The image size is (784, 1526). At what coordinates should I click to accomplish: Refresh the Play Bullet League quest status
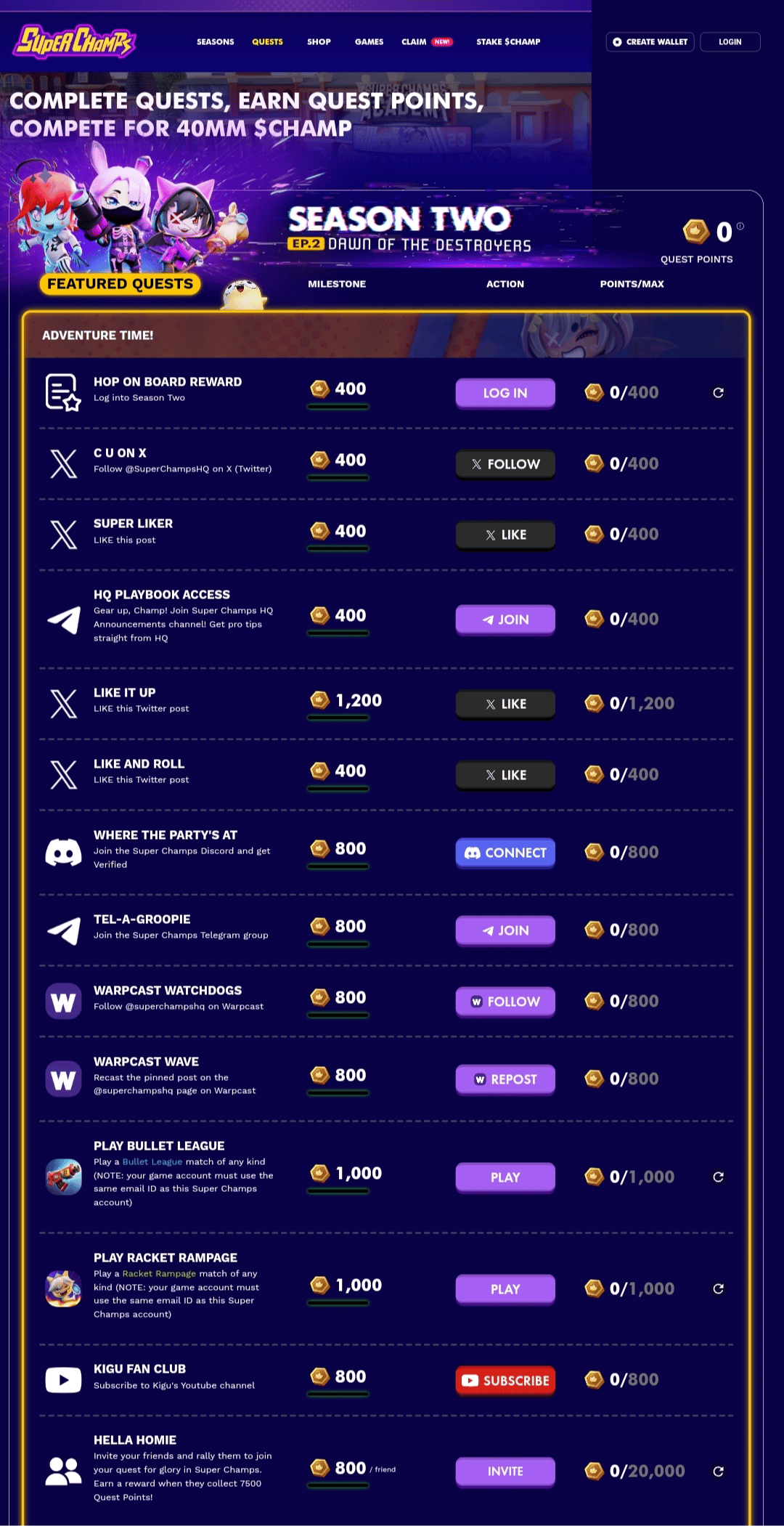point(718,1177)
